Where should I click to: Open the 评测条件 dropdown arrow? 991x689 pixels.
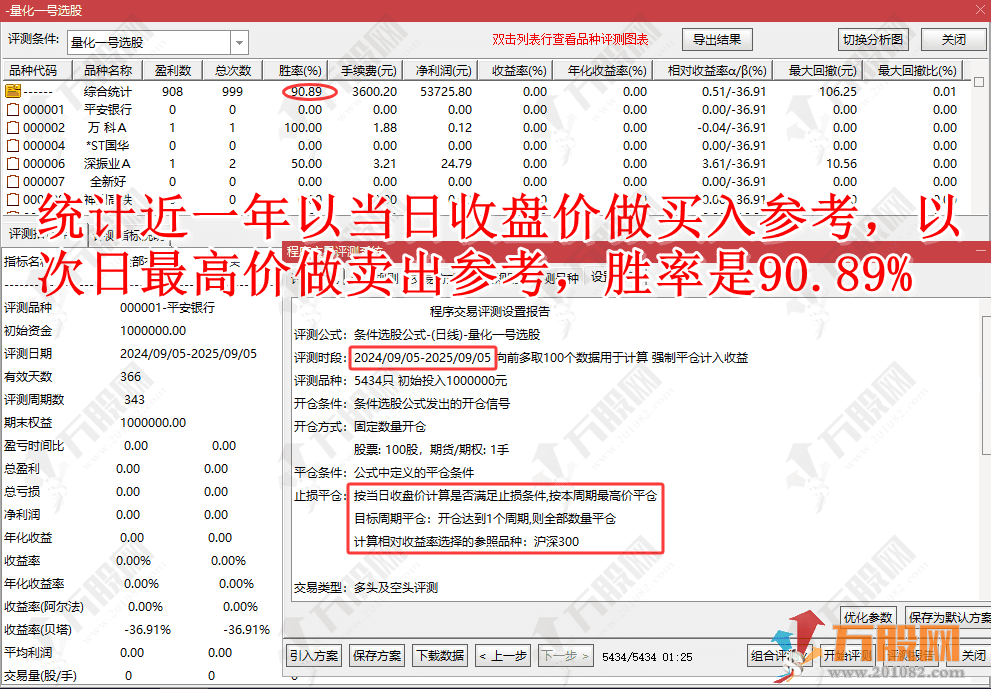click(x=240, y=43)
